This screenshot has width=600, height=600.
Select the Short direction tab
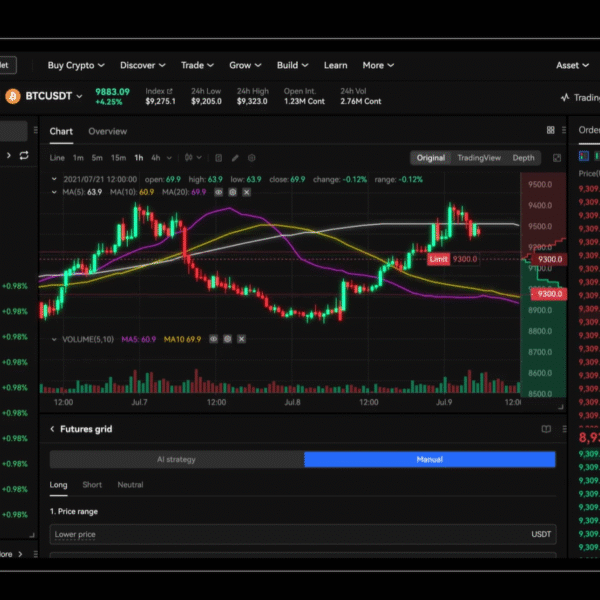pos(92,485)
